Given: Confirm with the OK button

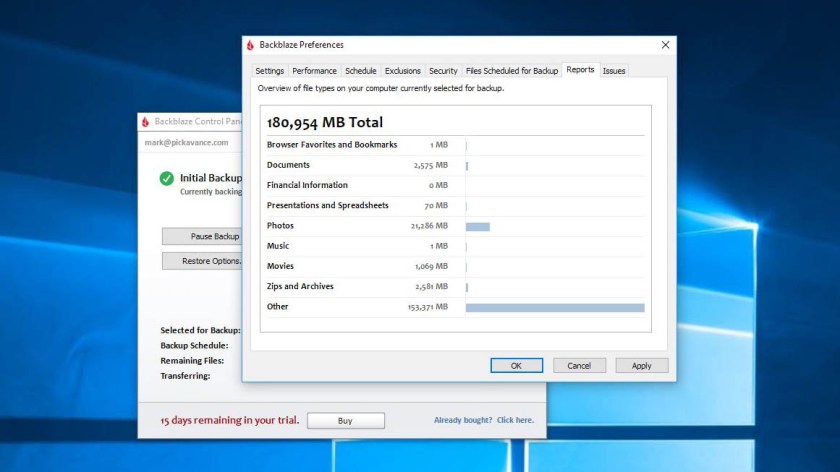Looking at the screenshot, I should 516,365.
